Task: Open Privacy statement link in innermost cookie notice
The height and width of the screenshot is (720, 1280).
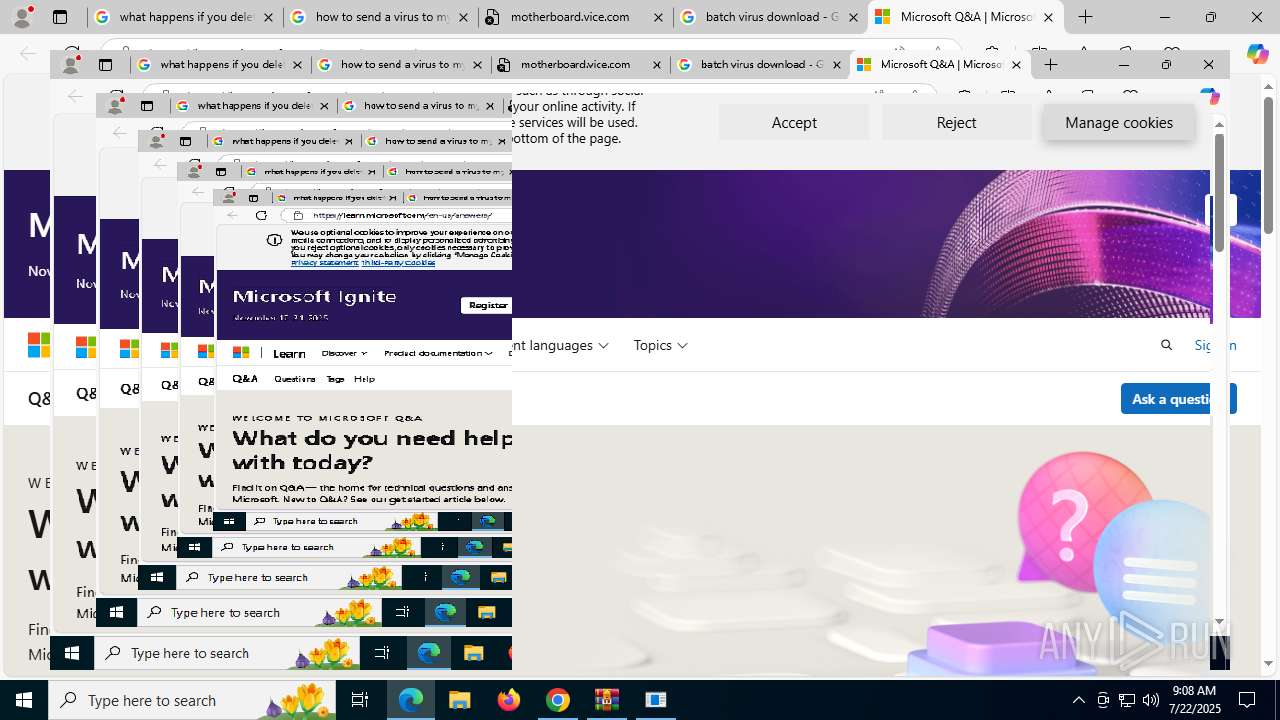Action: [x=324, y=262]
